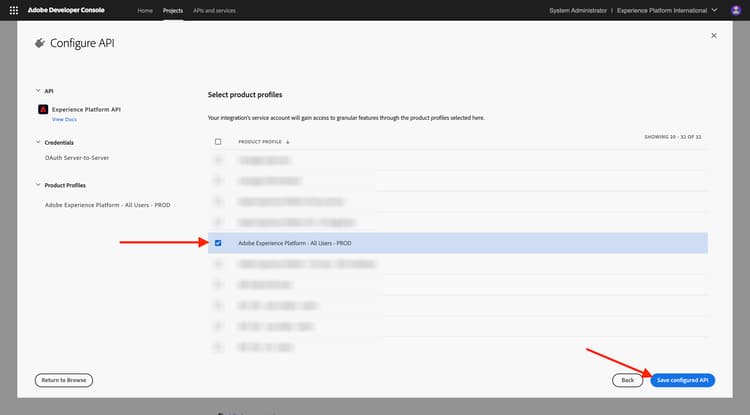Open the app switcher grid icon

pos(14,10)
